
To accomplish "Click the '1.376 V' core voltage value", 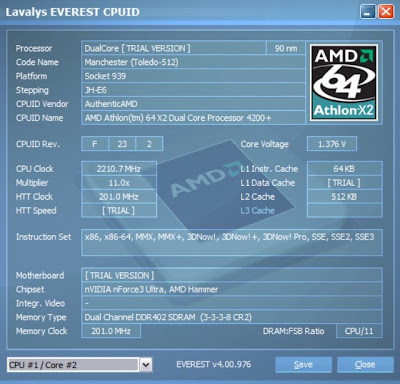I will [x=332, y=144].
